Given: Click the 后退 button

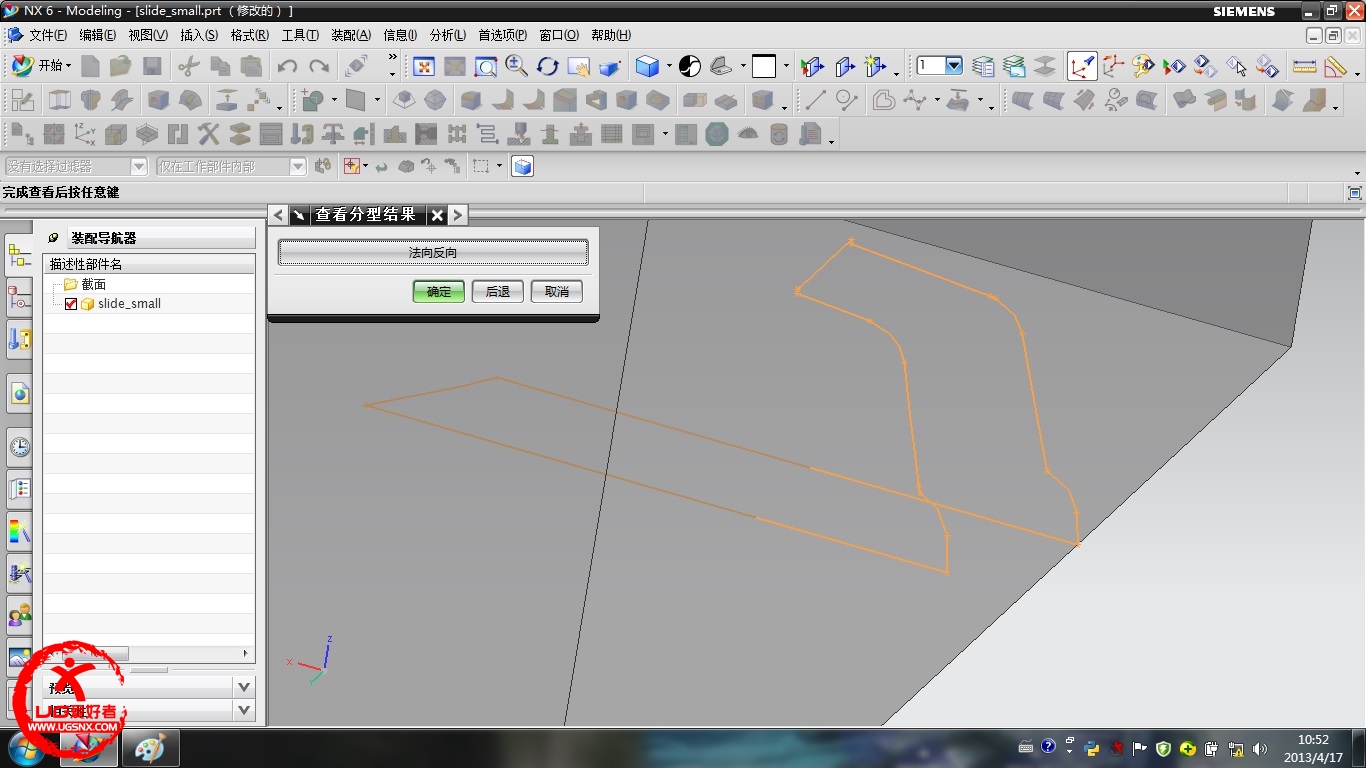Looking at the screenshot, I should (498, 292).
